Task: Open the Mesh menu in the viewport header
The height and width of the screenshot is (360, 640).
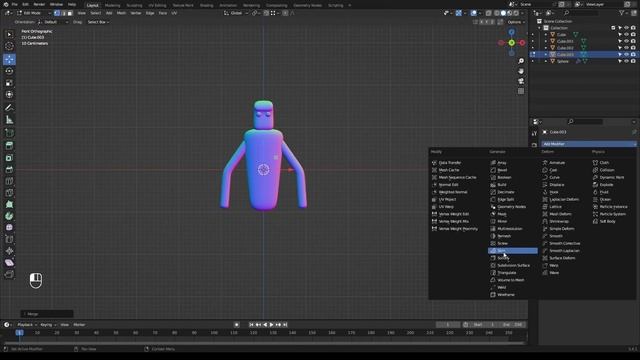Action: [x=122, y=13]
